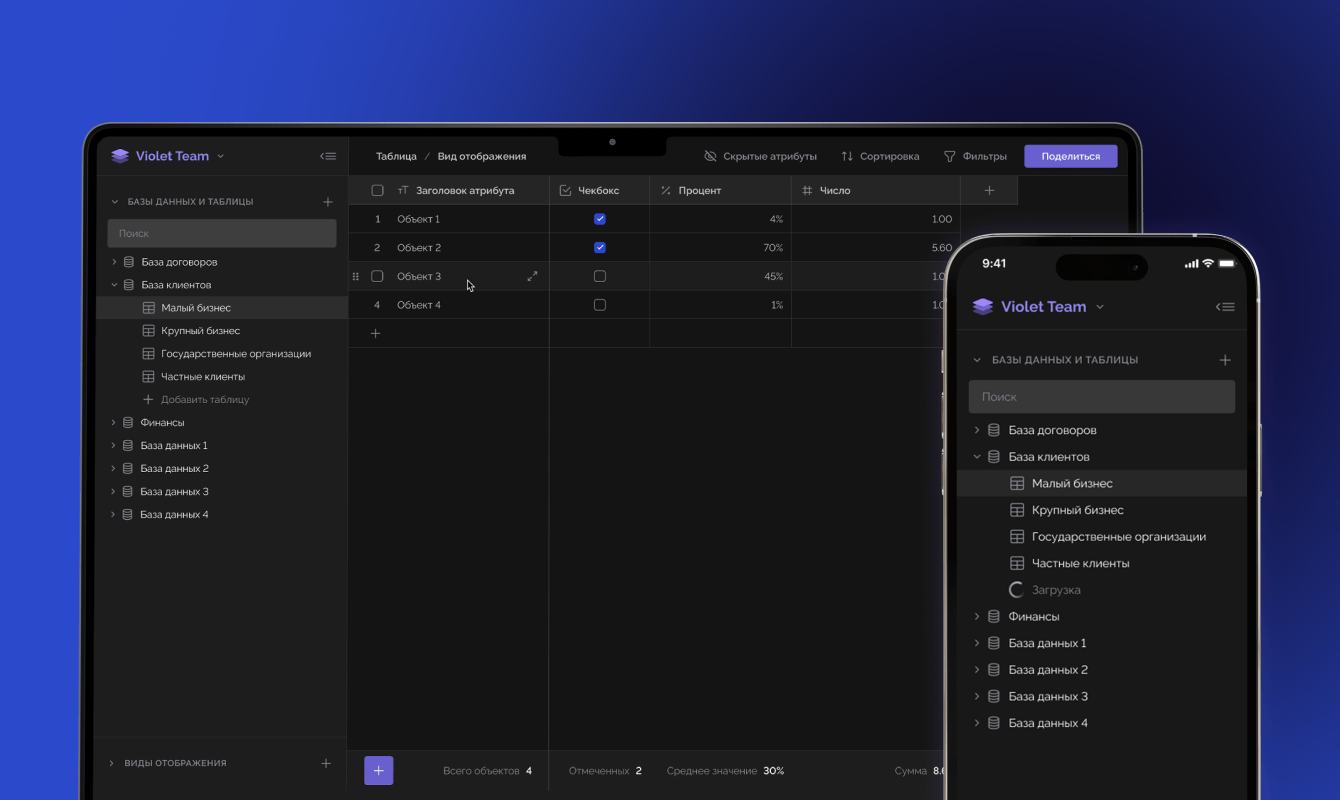
Task: Click the drag handle of the Объект 3 row
Action: (356, 276)
